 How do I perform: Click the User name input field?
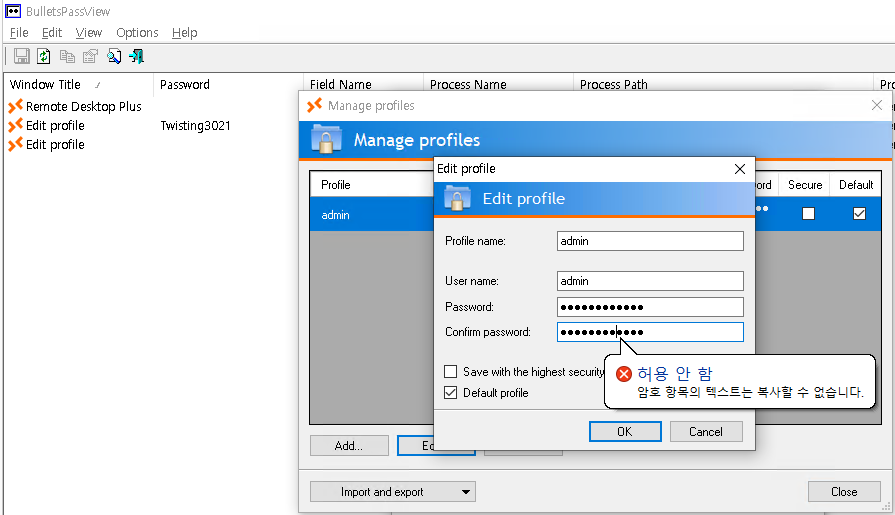coord(650,281)
